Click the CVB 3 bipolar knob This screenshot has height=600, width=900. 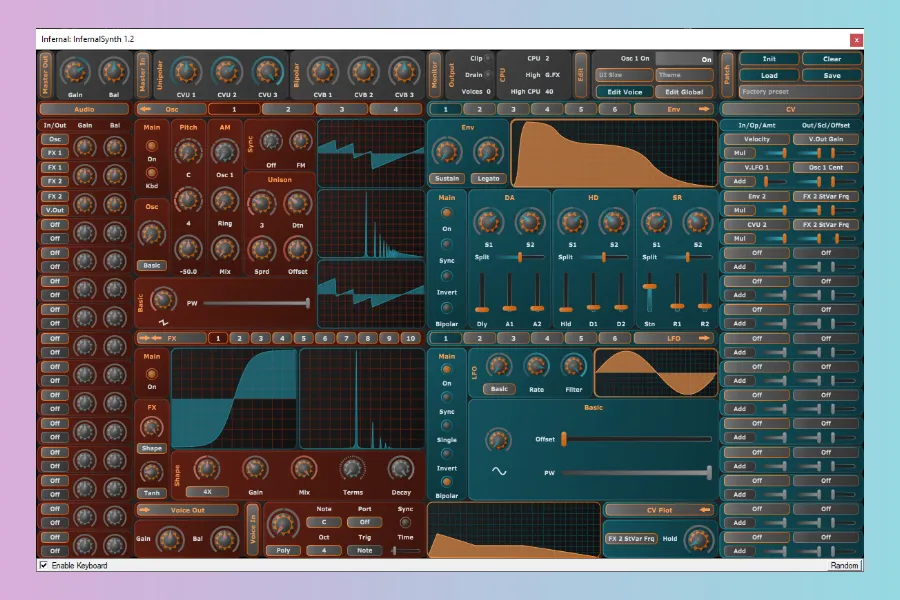pos(401,71)
